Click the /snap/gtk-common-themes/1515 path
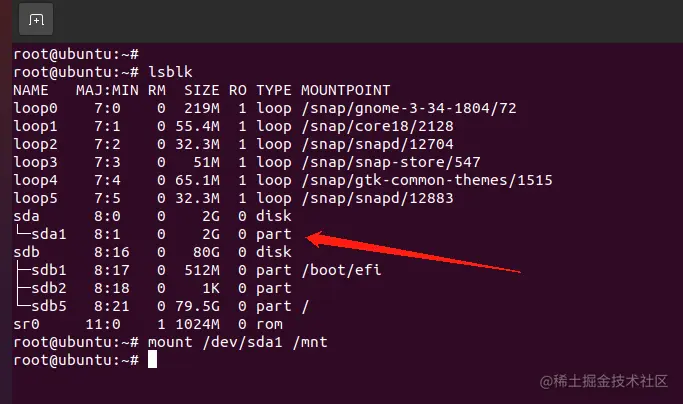 pos(427,180)
